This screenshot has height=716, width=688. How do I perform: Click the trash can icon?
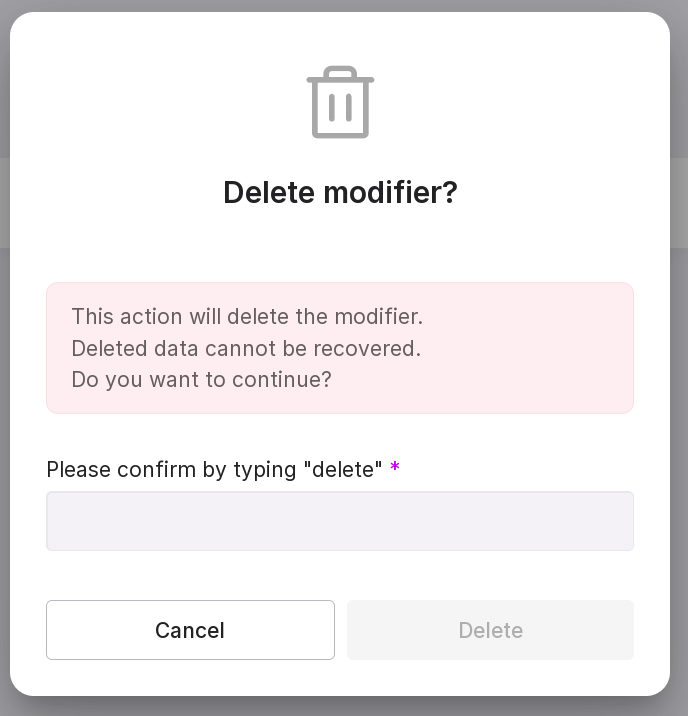[x=340, y=103]
